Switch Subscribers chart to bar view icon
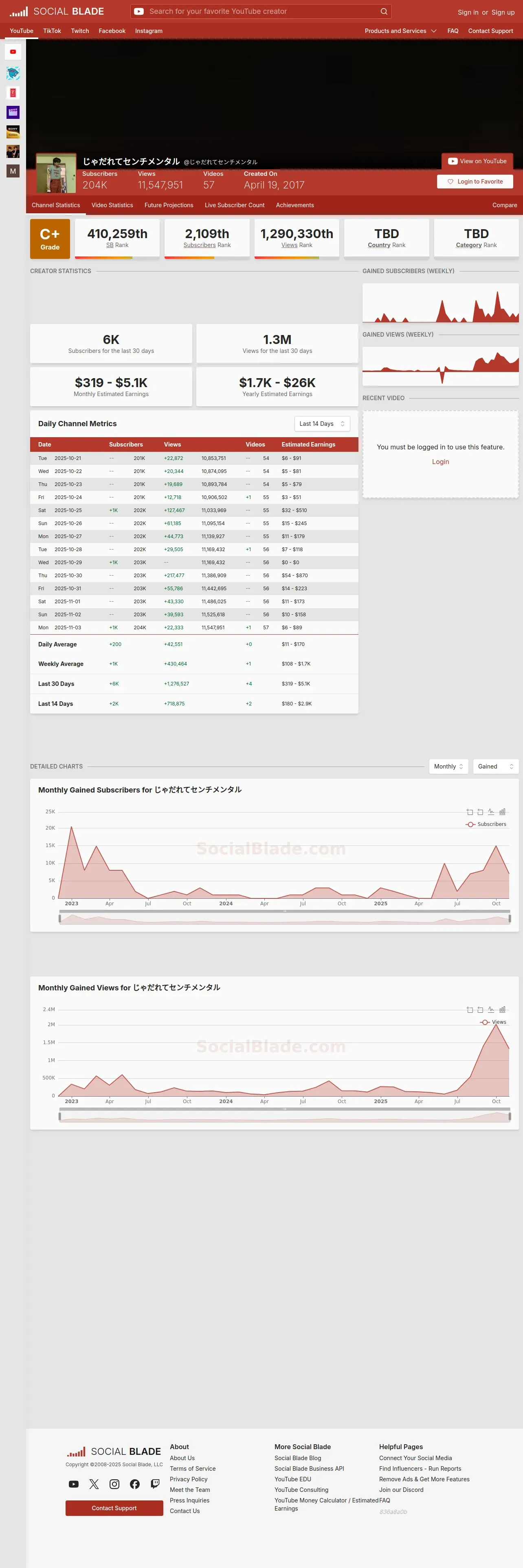Image resolution: width=523 pixels, height=1568 pixels. point(502,812)
